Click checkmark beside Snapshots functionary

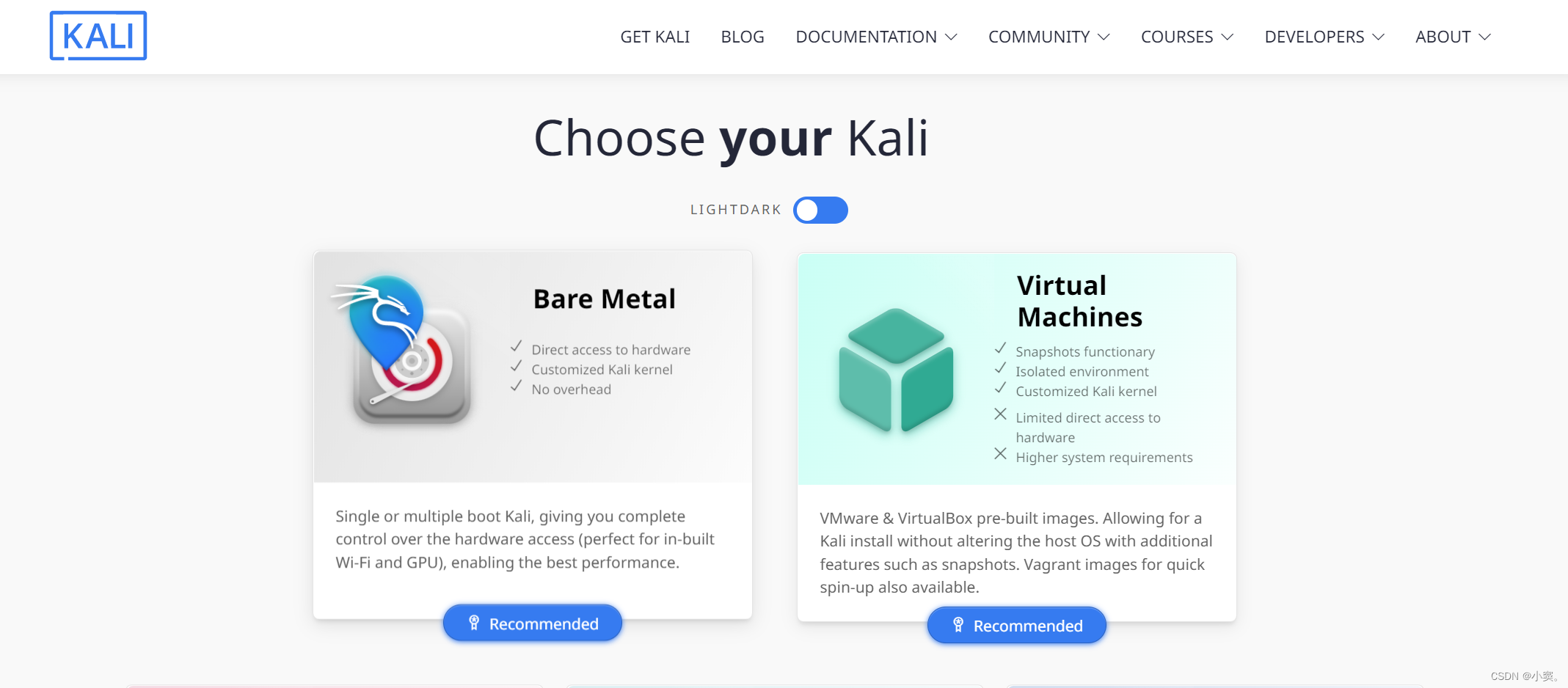pos(1000,348)
